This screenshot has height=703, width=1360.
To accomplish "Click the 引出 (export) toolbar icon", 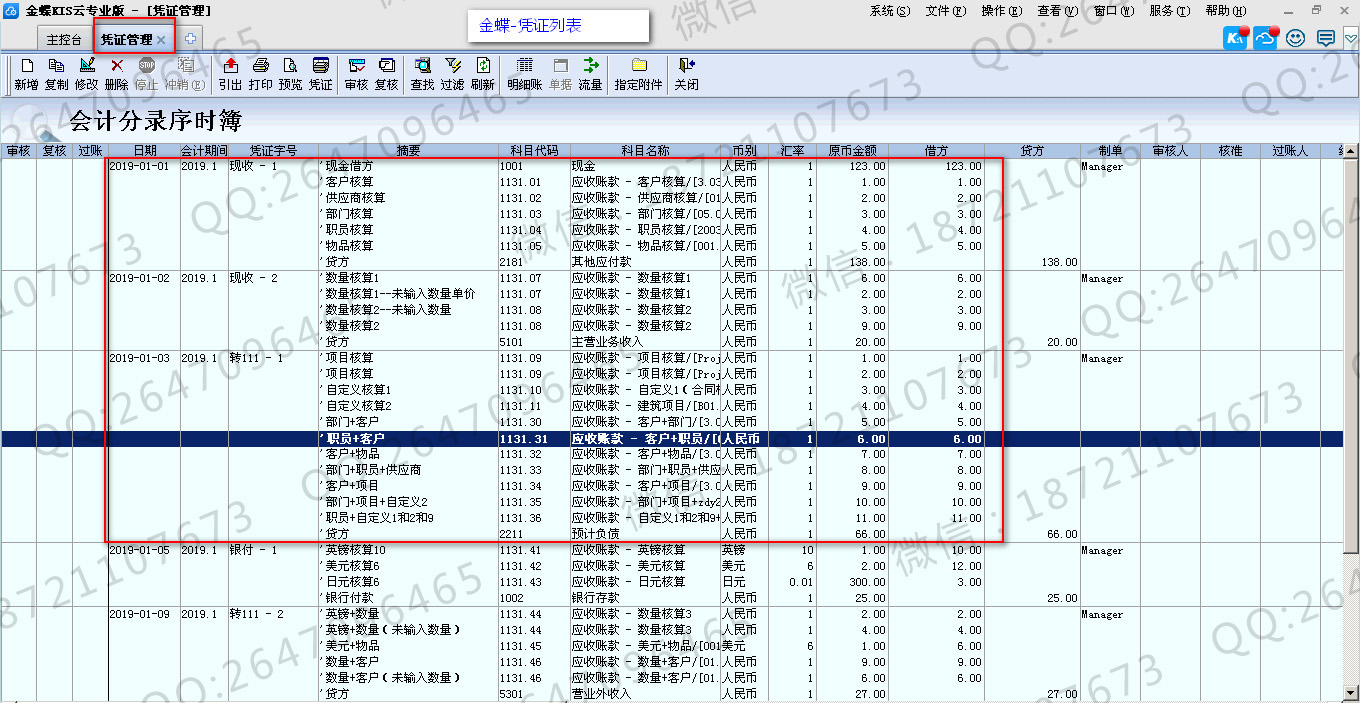I will (x=230, y=66).
